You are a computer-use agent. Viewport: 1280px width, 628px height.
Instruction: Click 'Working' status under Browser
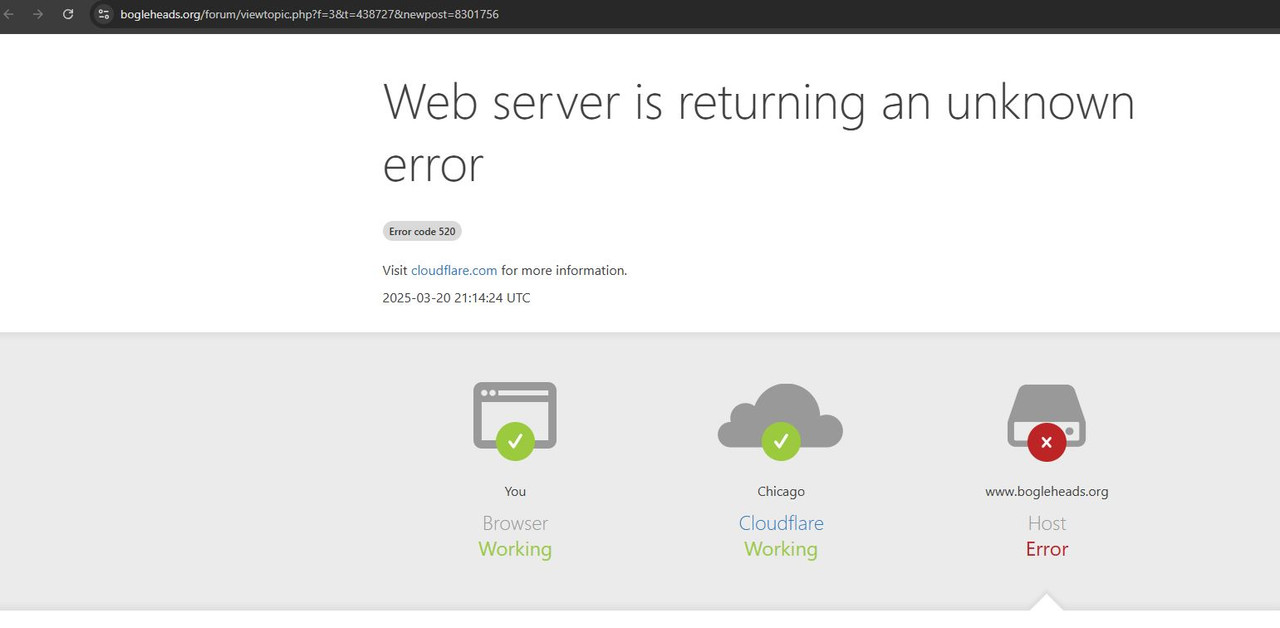point(515,549)
